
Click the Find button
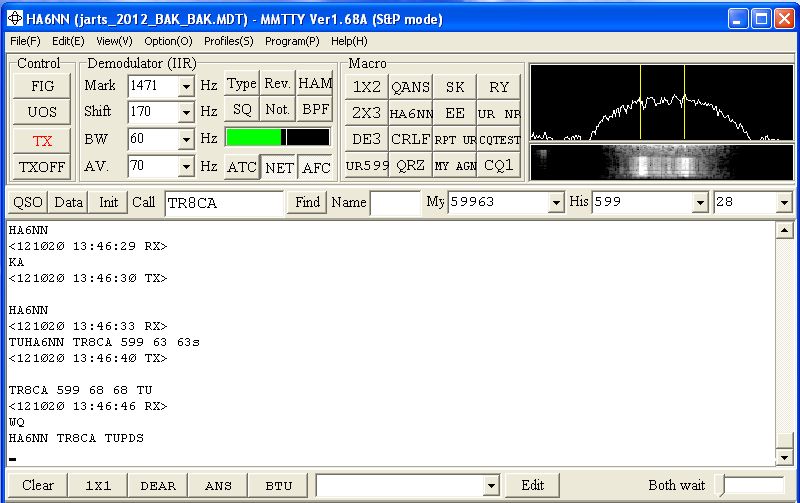tap(307, 203)
